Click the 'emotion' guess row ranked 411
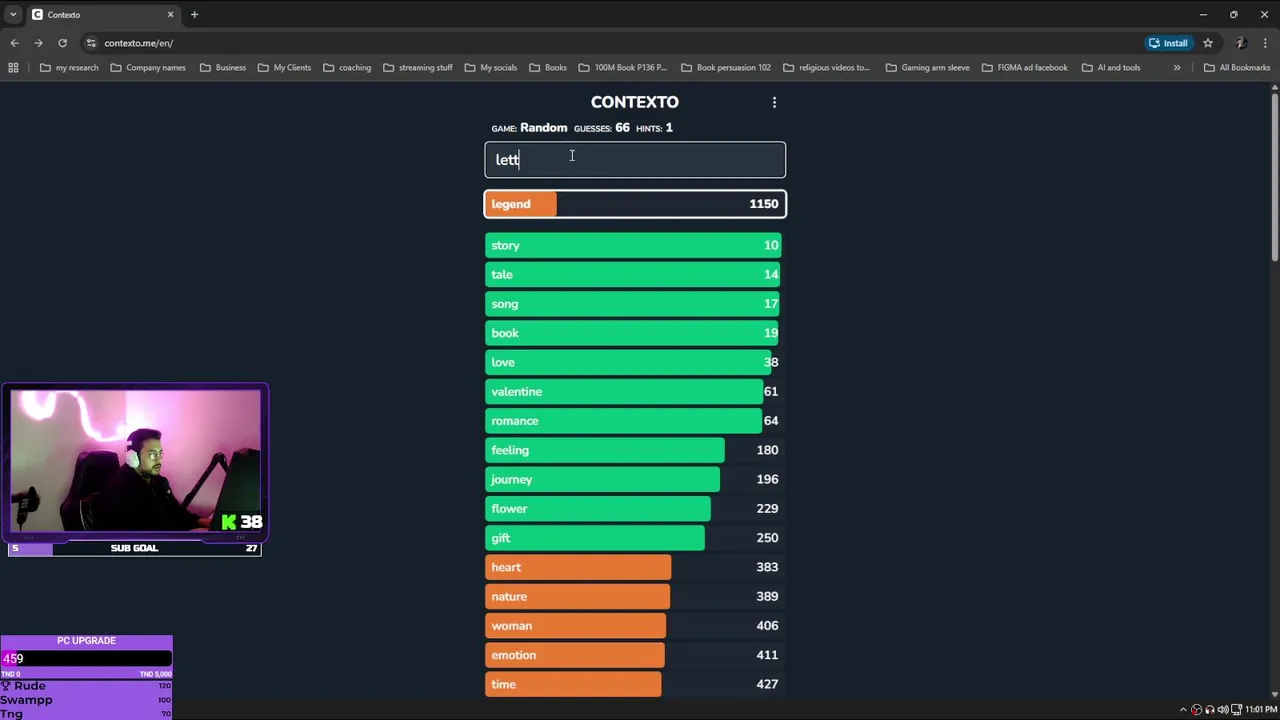 point(633,655)
